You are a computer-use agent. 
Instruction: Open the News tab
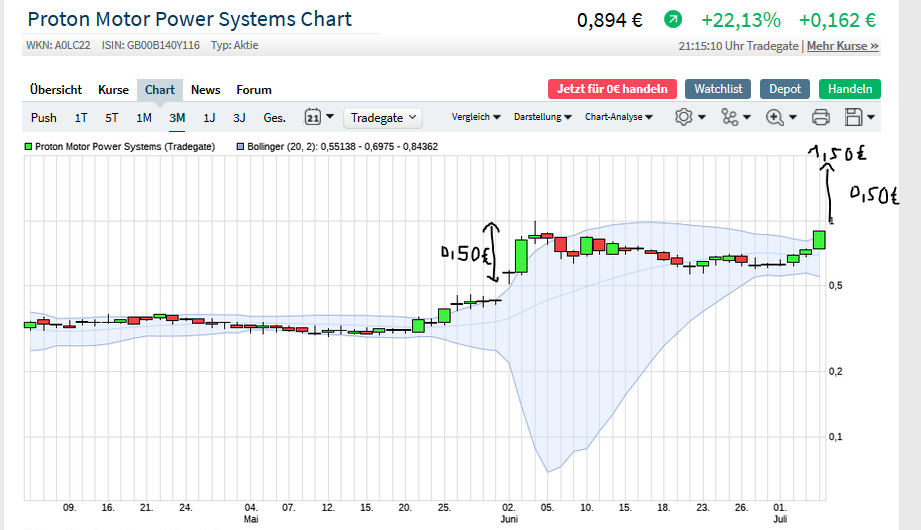coord(206,90)
